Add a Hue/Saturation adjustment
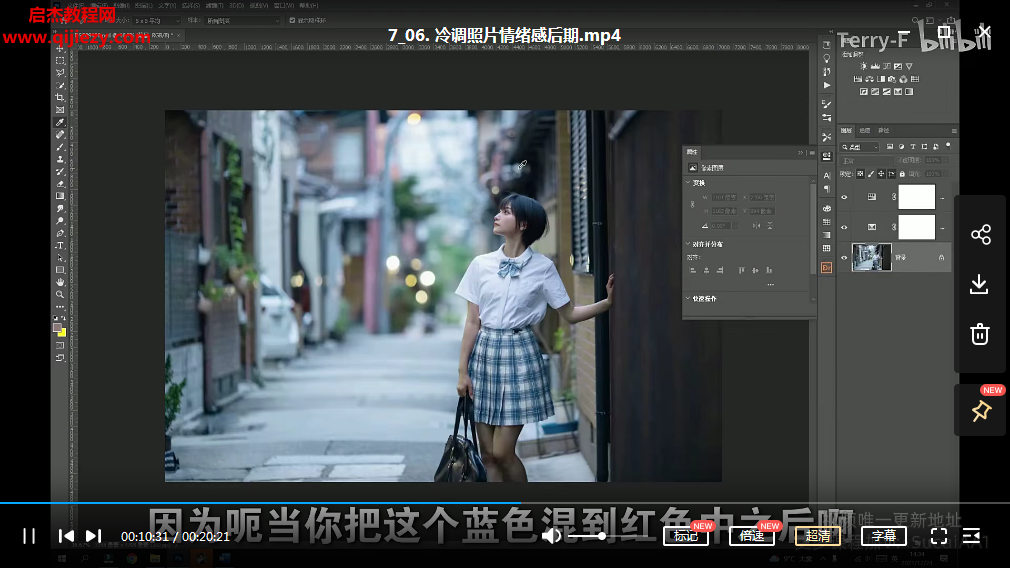Image resolution: width=1010 pixels, height=568 pixels. (x=857, y=79)
